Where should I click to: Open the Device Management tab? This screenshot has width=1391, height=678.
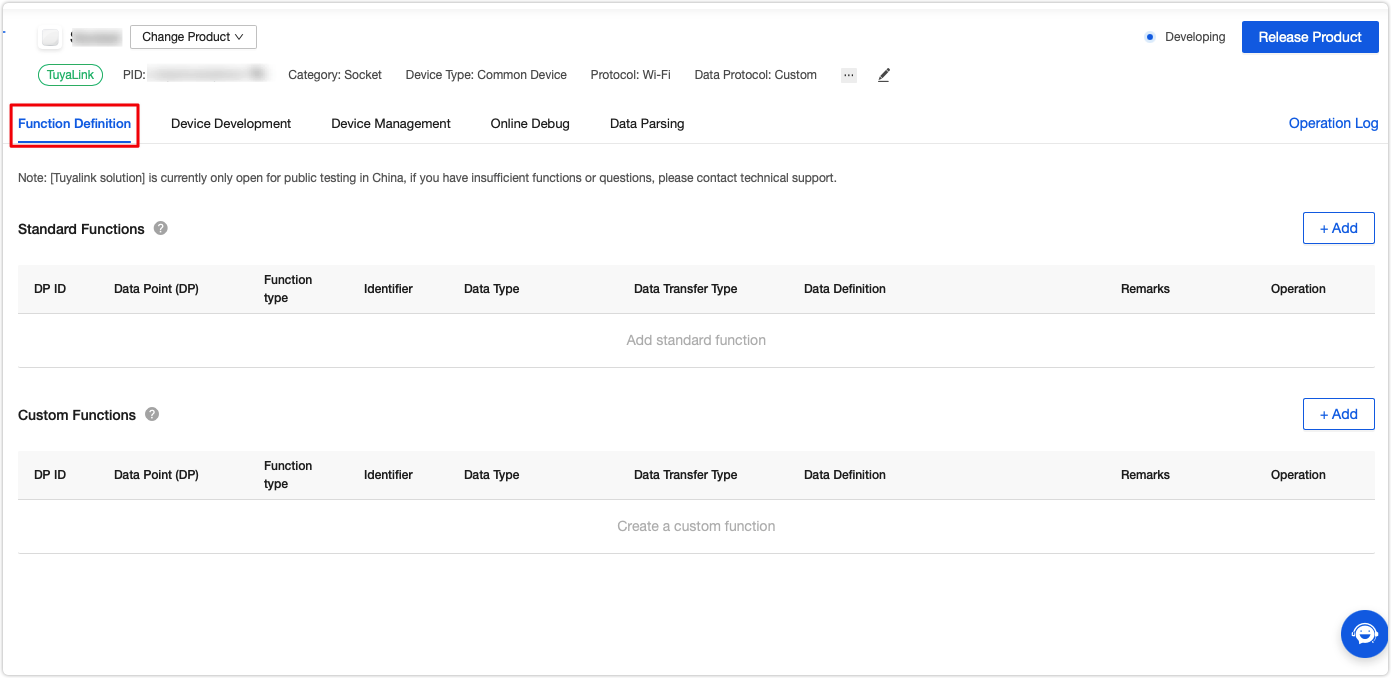[391, 124]
